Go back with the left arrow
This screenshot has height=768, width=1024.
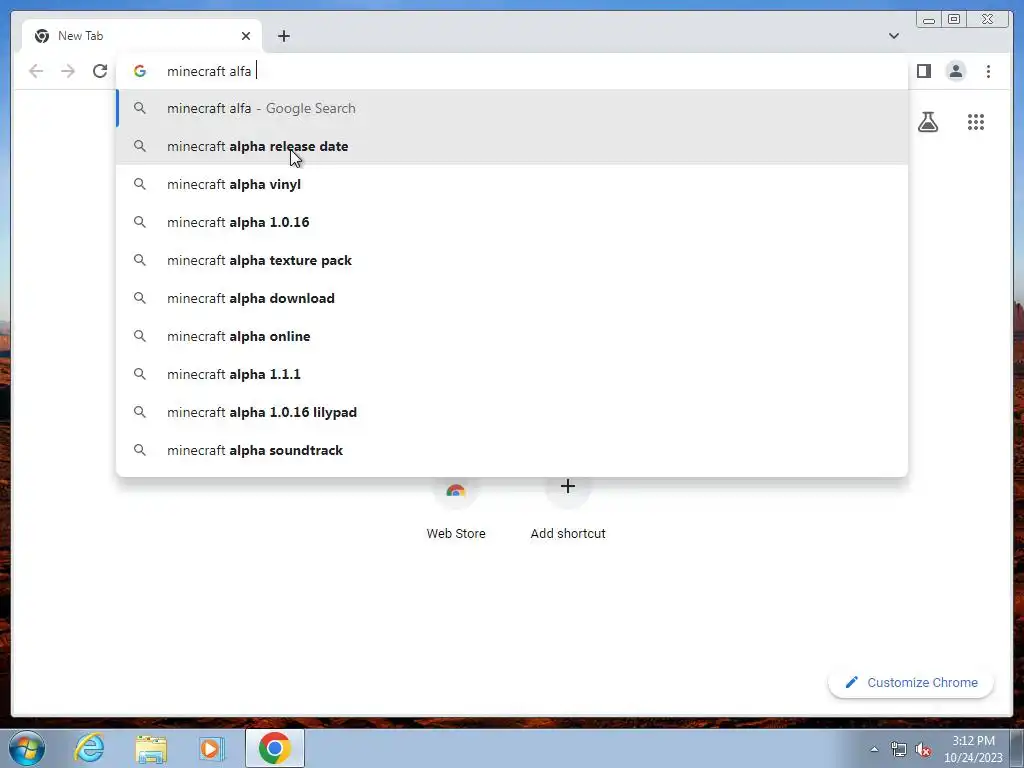coord(36,71)
